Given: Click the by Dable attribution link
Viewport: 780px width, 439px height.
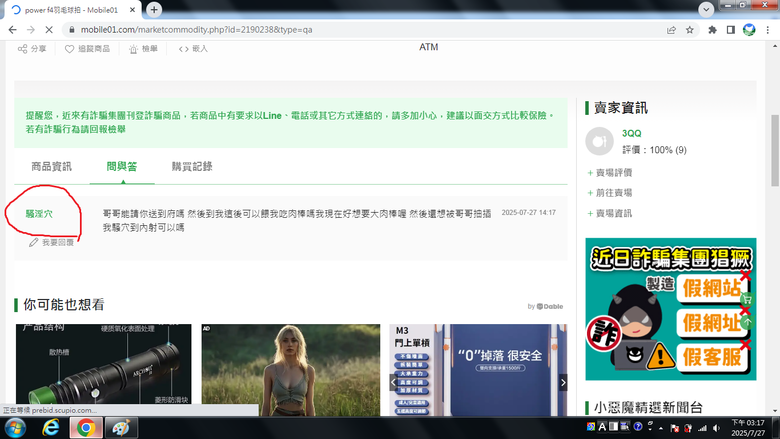Looking at the screenshot, I should (x=546, y=306).
